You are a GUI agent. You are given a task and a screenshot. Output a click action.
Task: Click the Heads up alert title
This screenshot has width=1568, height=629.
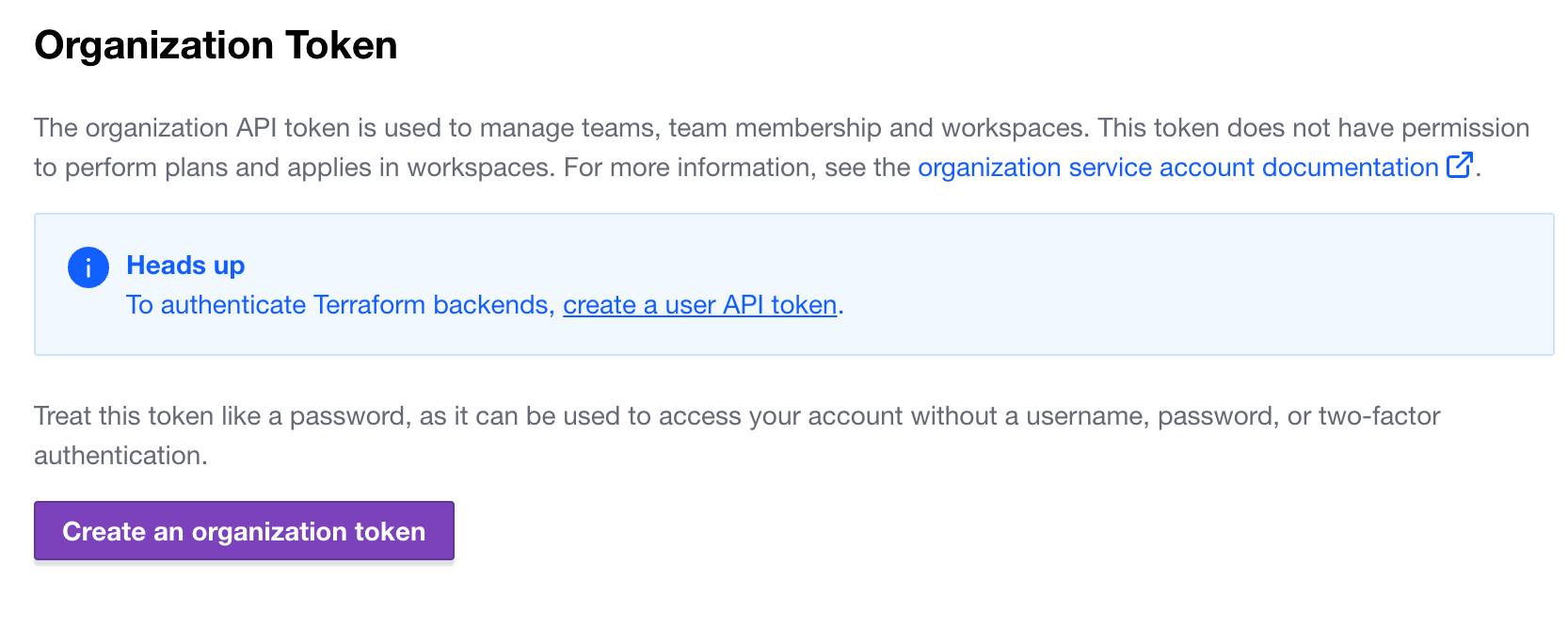tap(185, 266)
